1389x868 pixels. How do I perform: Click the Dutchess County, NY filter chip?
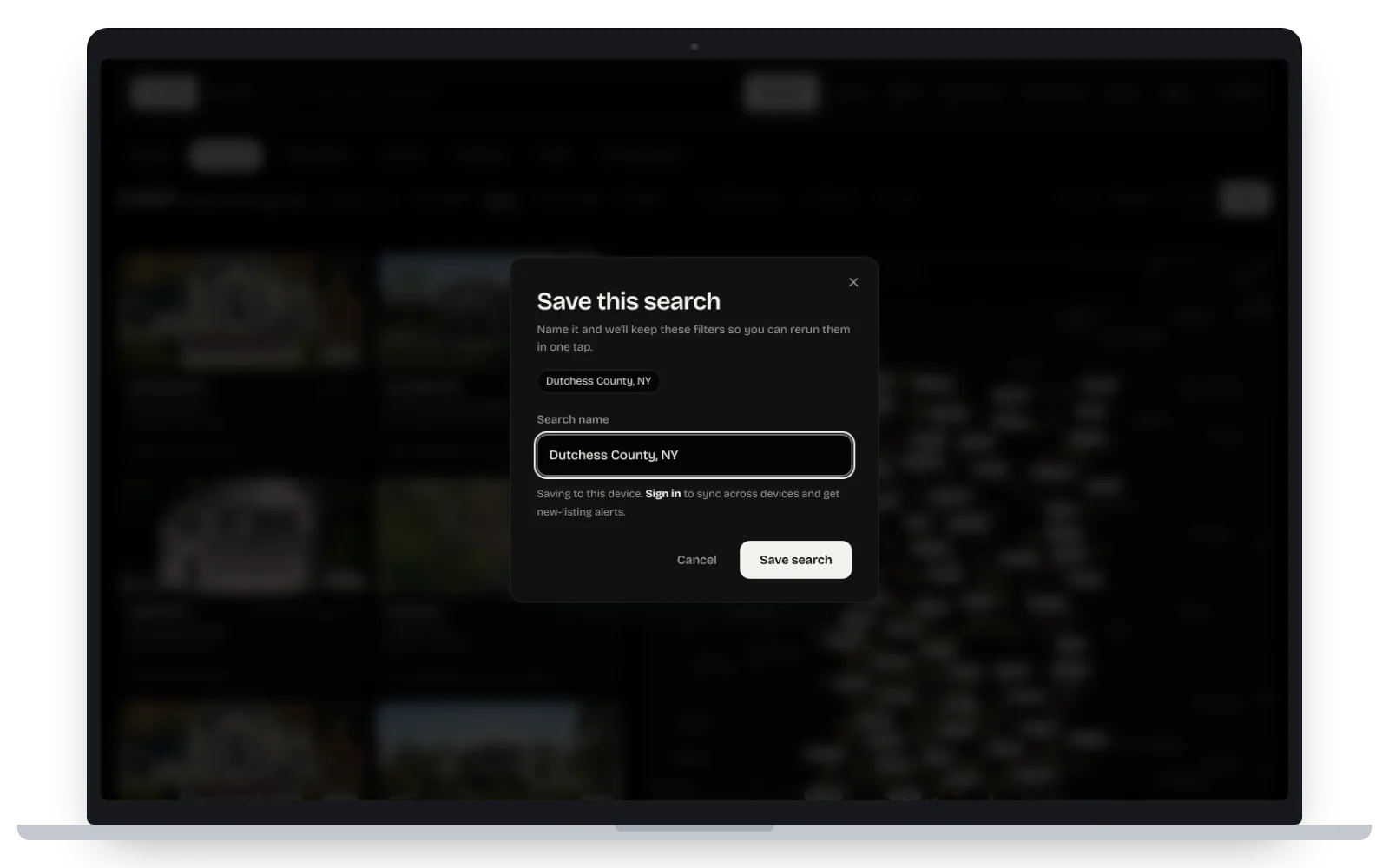[x=598, y=381]
